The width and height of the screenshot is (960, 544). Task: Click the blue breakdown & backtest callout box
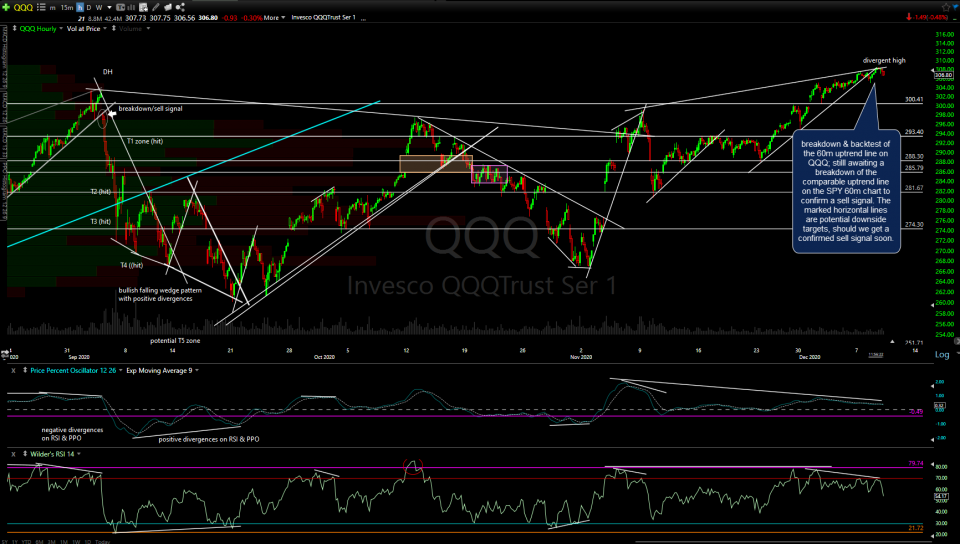pos(846,191)
